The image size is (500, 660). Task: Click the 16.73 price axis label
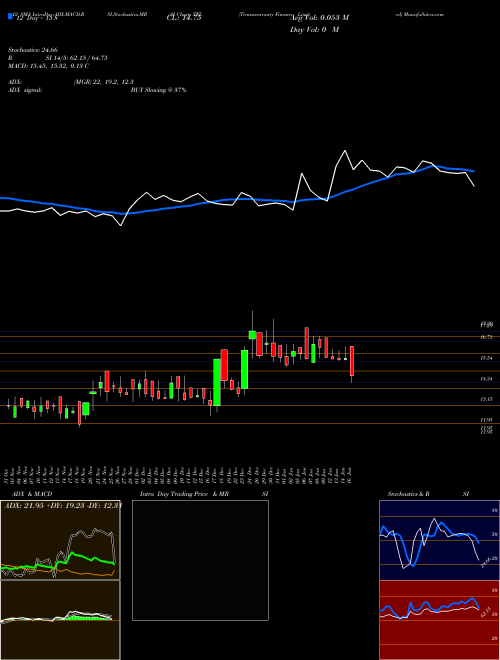pyautogui.click(x=487, y=337)
